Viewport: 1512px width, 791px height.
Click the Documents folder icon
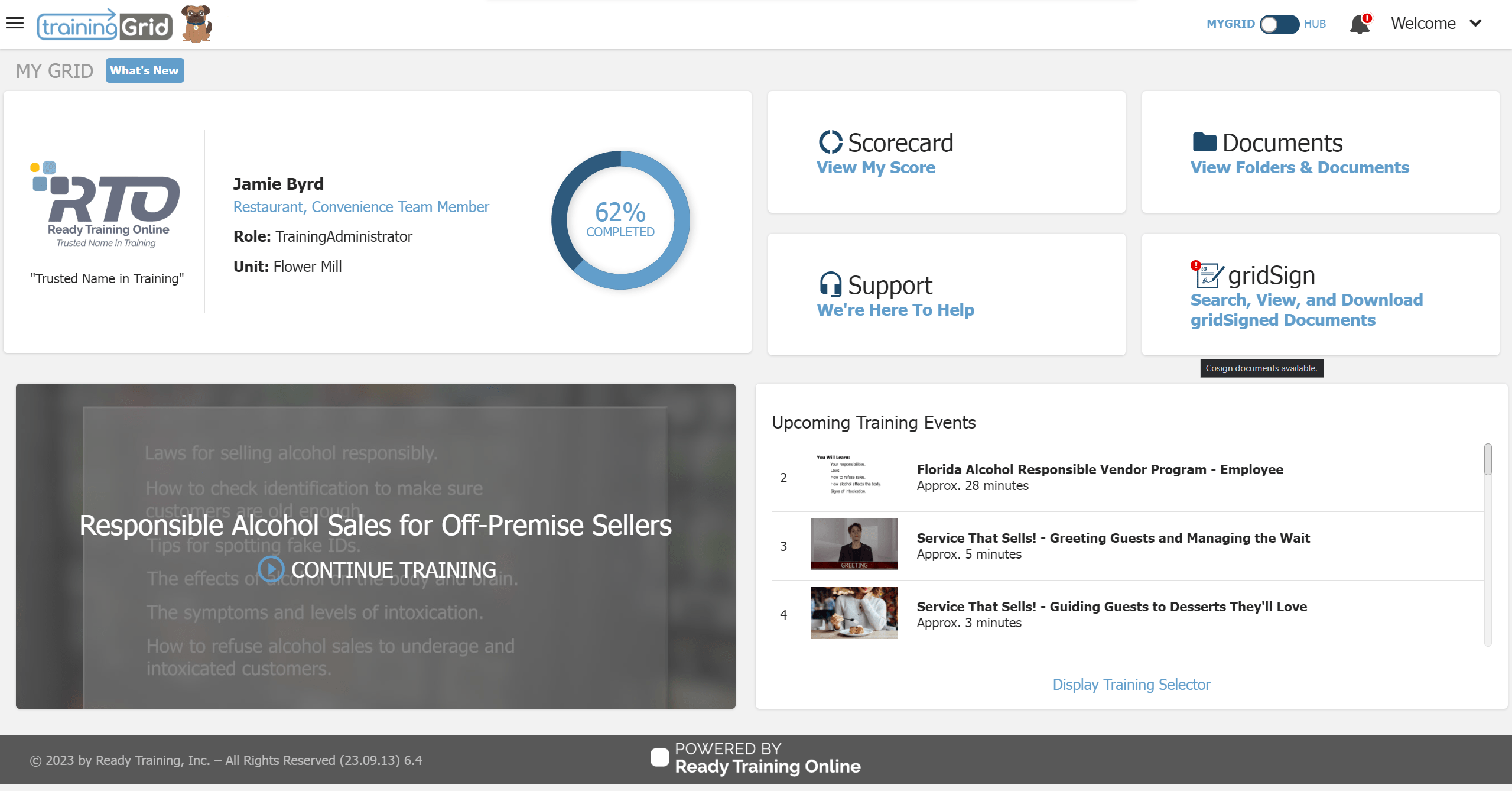pyautogui.click(x=1204, y=142)
